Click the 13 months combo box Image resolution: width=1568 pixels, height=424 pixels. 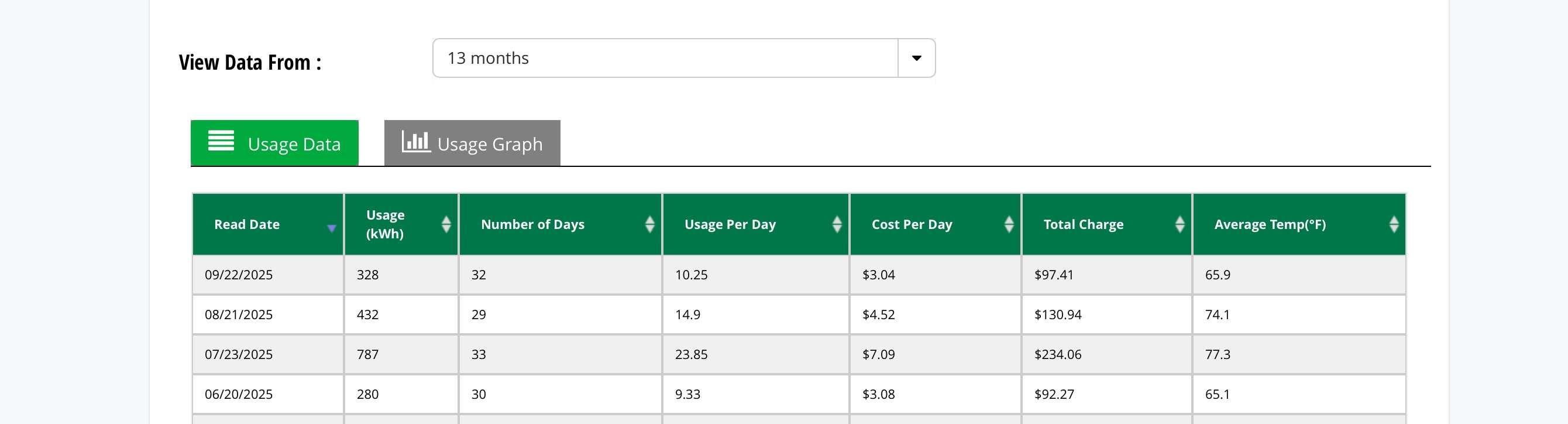tap(665, 59)
